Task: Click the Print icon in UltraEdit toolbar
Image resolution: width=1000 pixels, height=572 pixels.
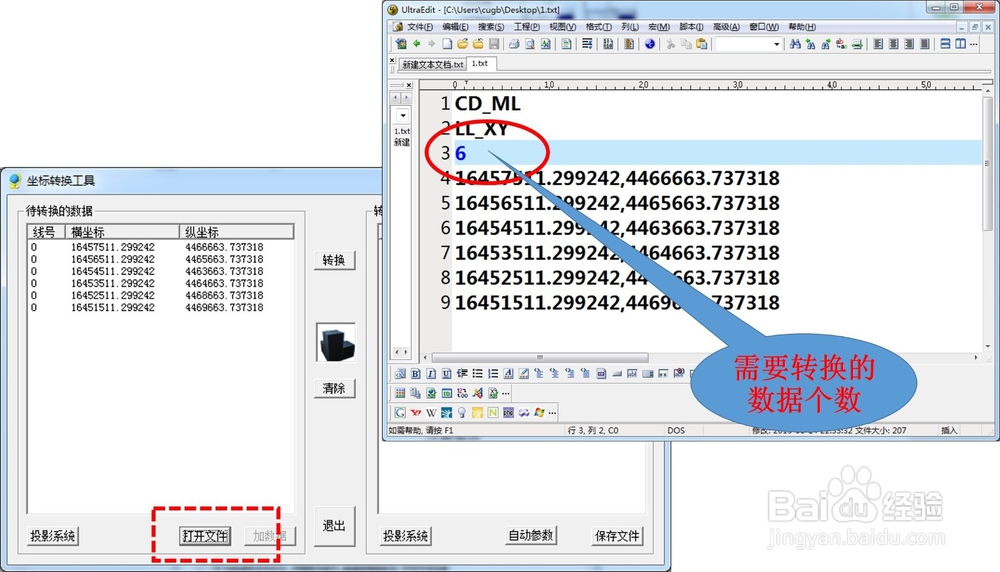Action: [x=514, y=44]
